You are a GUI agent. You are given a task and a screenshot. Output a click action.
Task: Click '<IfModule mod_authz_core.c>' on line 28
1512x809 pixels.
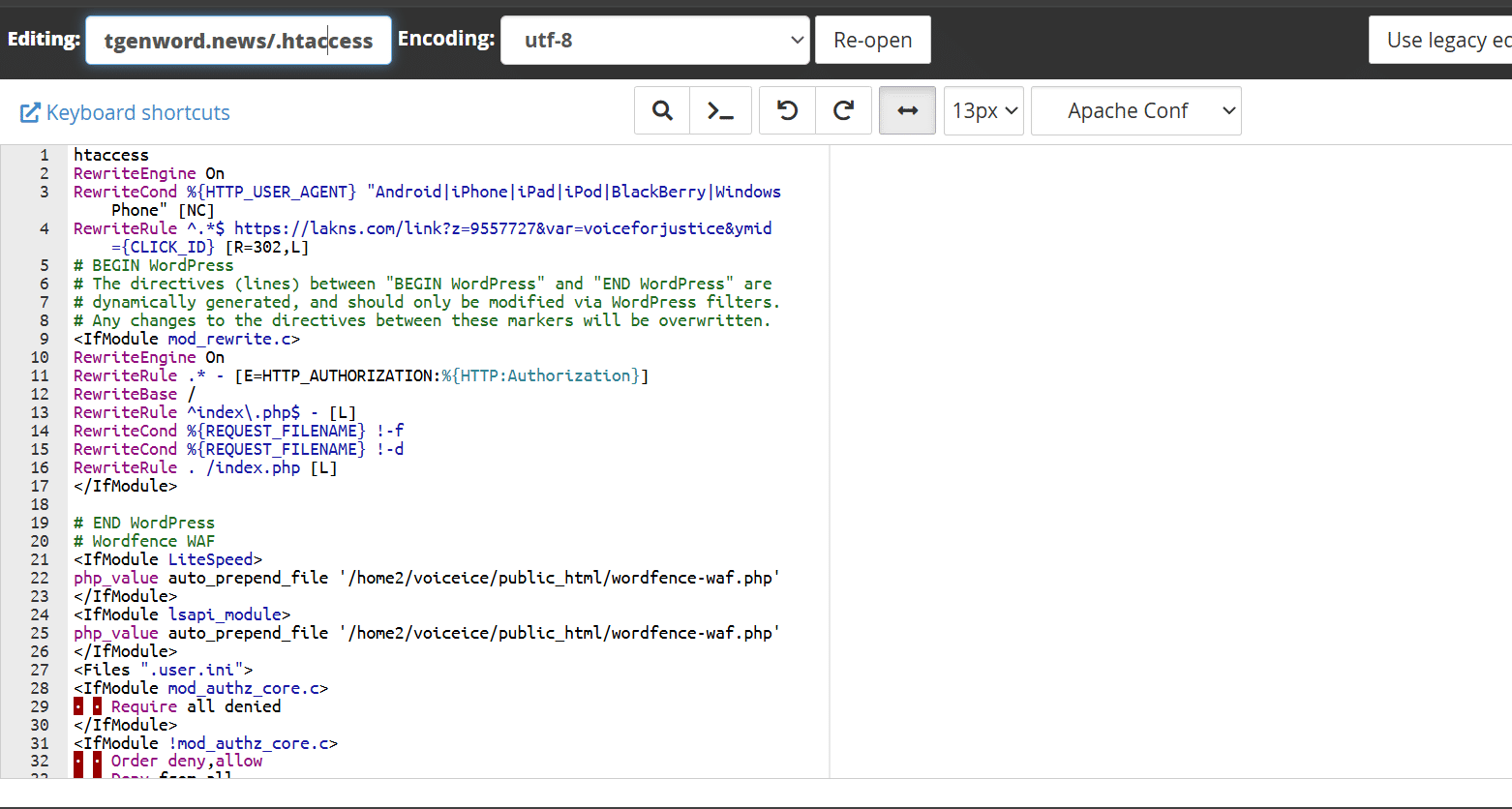click(200, 688)
